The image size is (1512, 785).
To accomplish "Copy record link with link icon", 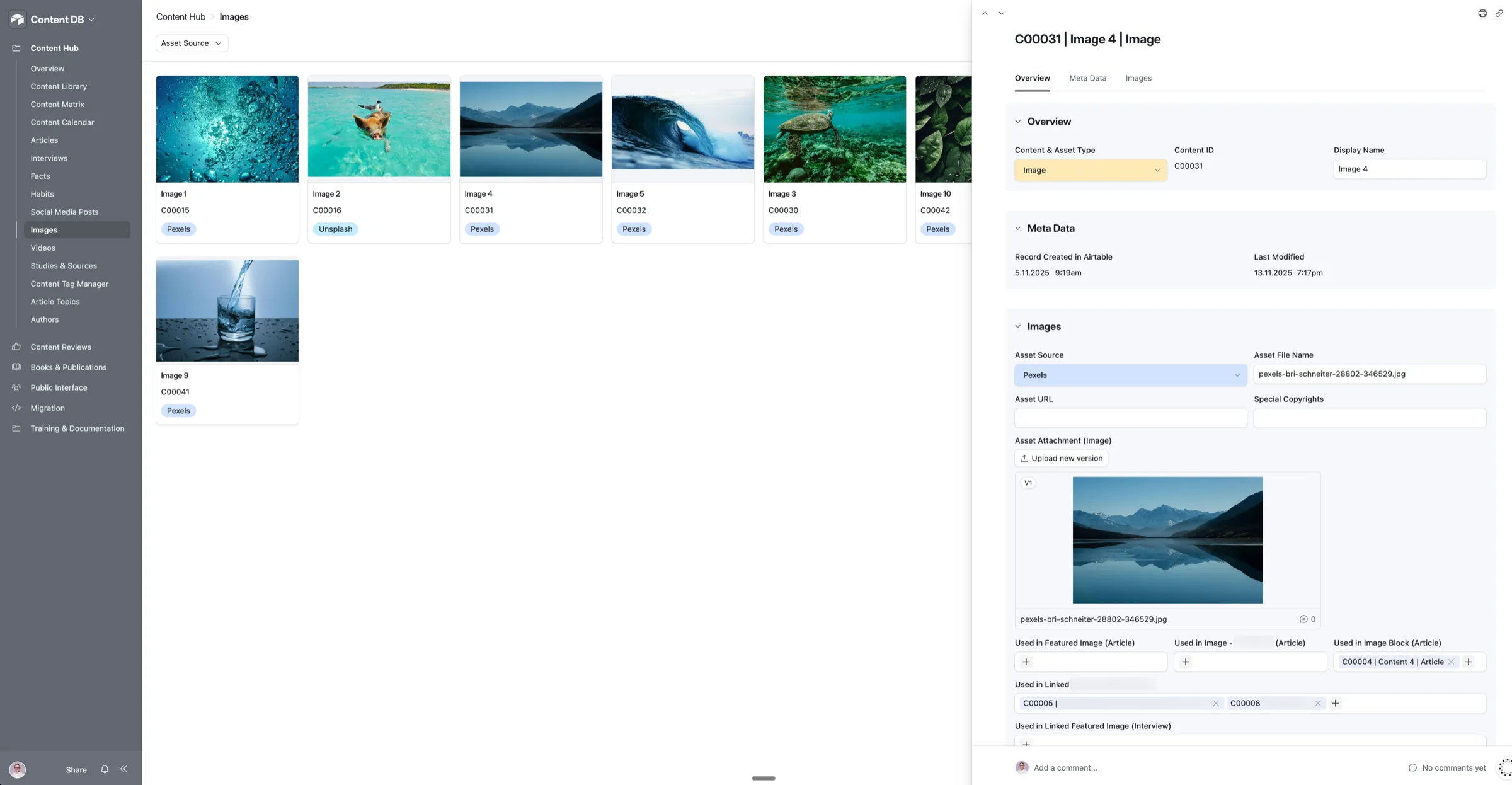I will tap(1499, 13).
